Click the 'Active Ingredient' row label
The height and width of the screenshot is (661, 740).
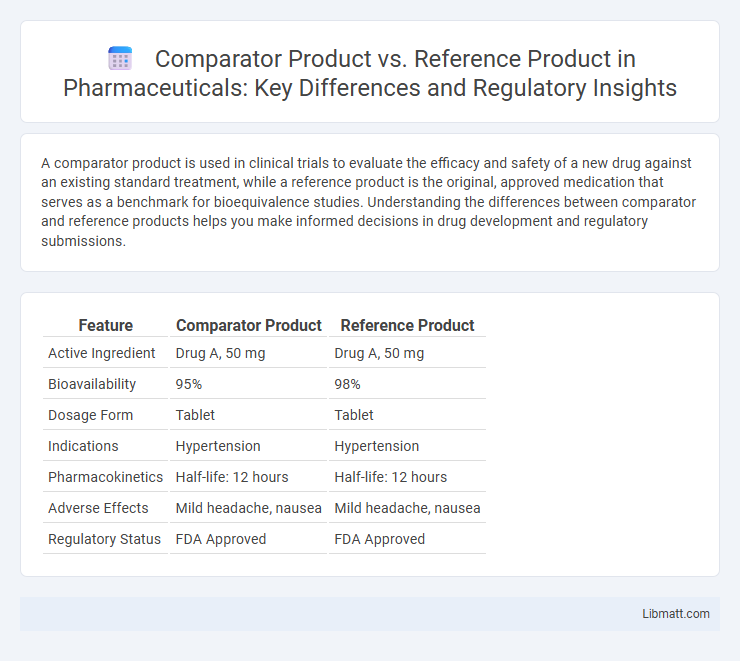pos(101,353)
